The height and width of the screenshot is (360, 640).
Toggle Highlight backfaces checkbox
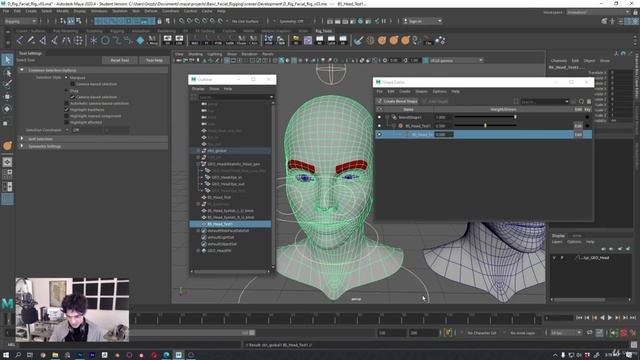[x=67, y=109]
